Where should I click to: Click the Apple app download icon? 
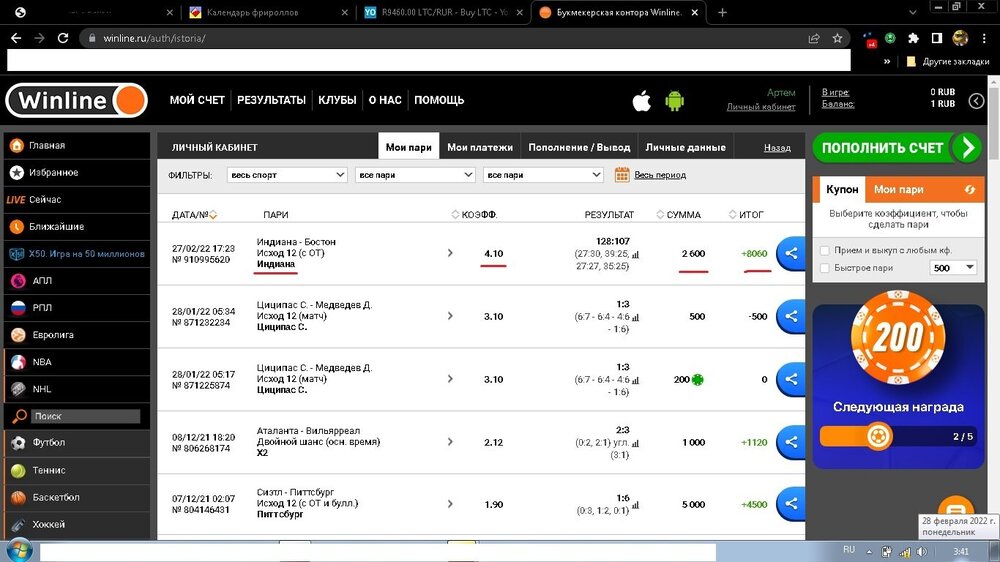pyautogui.click(x=642, y=101)
